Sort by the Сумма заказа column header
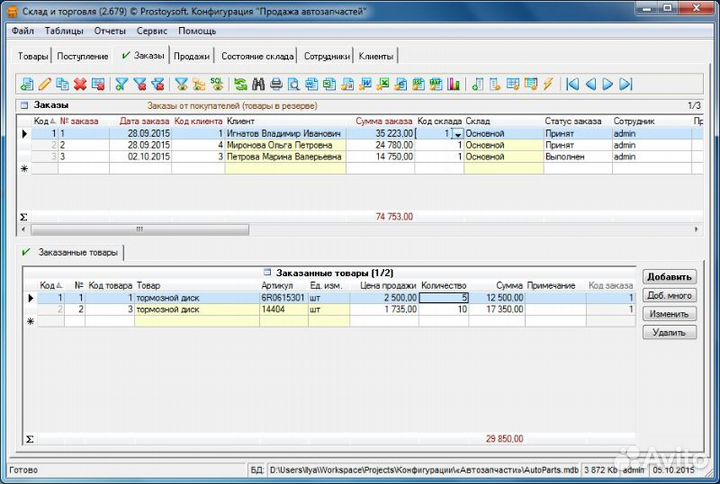 pyautogui.click(x=378, y=121)
